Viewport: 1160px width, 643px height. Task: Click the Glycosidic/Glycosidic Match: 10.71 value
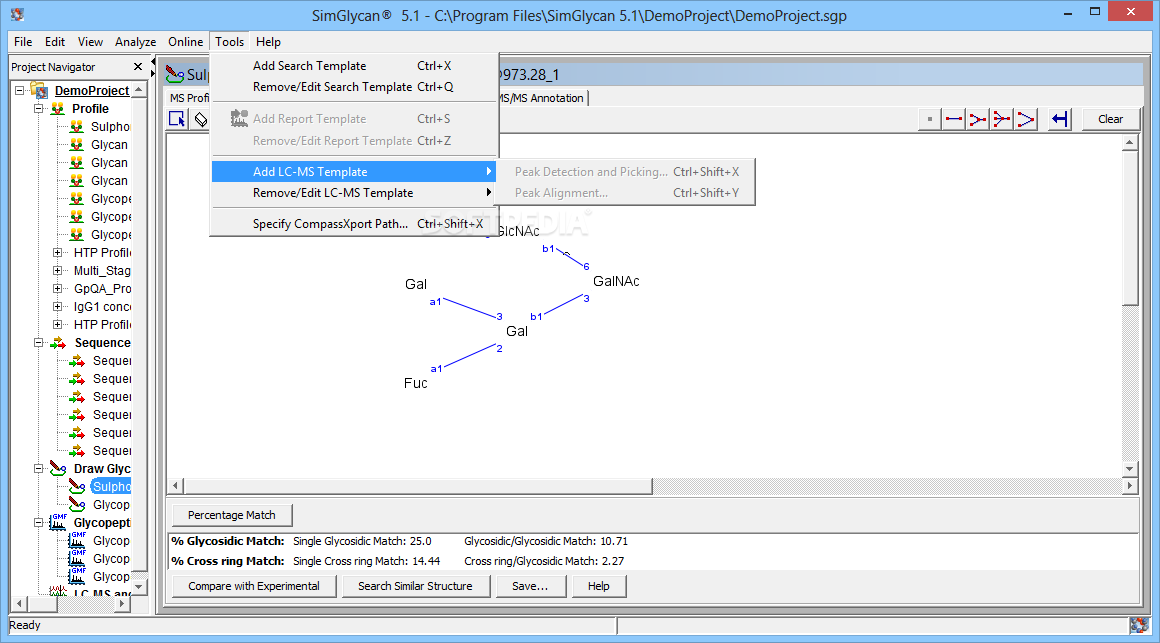click(546, 542)
